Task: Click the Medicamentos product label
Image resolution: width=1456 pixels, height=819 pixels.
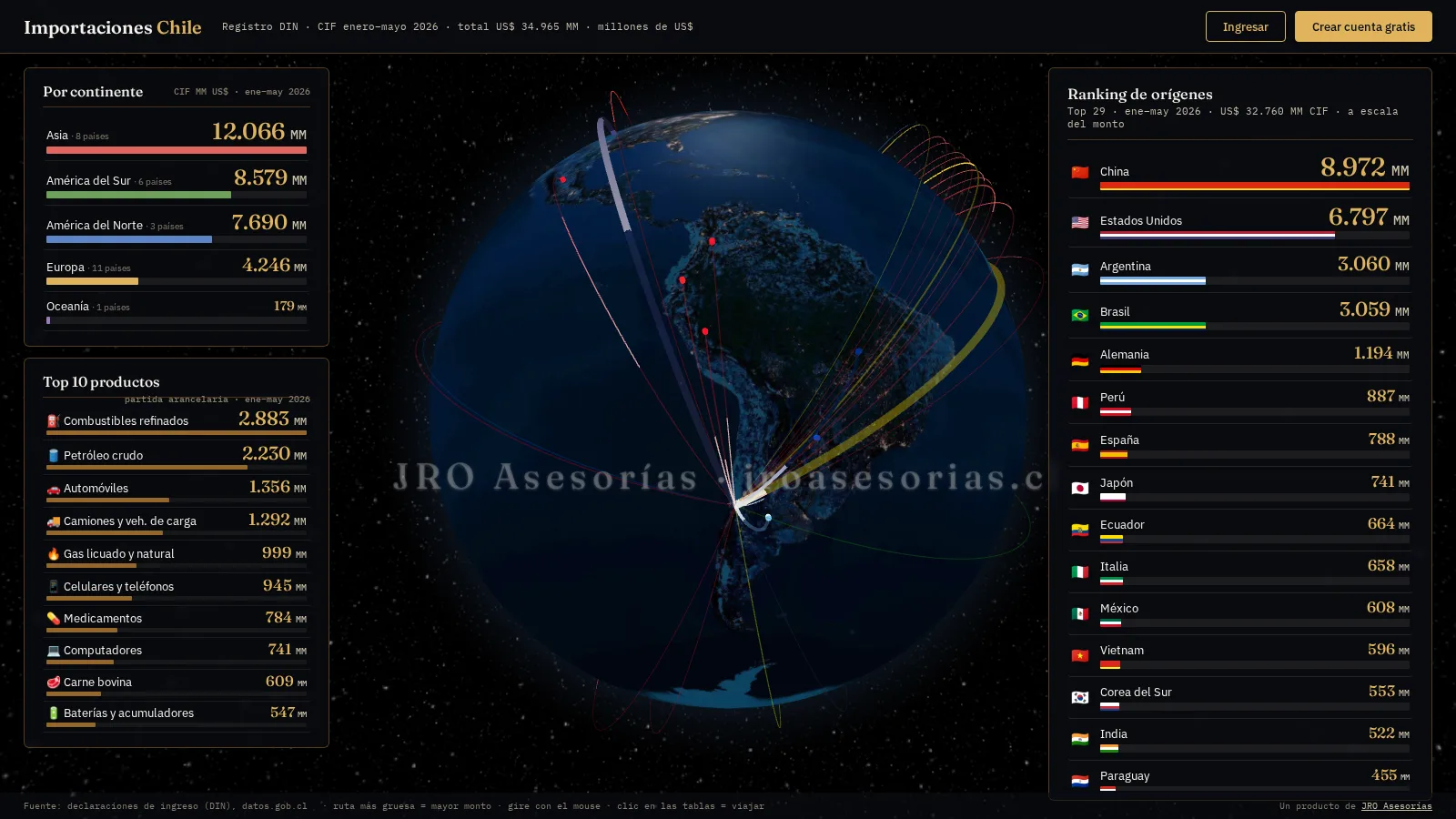Action: click(x=103, y=619)
